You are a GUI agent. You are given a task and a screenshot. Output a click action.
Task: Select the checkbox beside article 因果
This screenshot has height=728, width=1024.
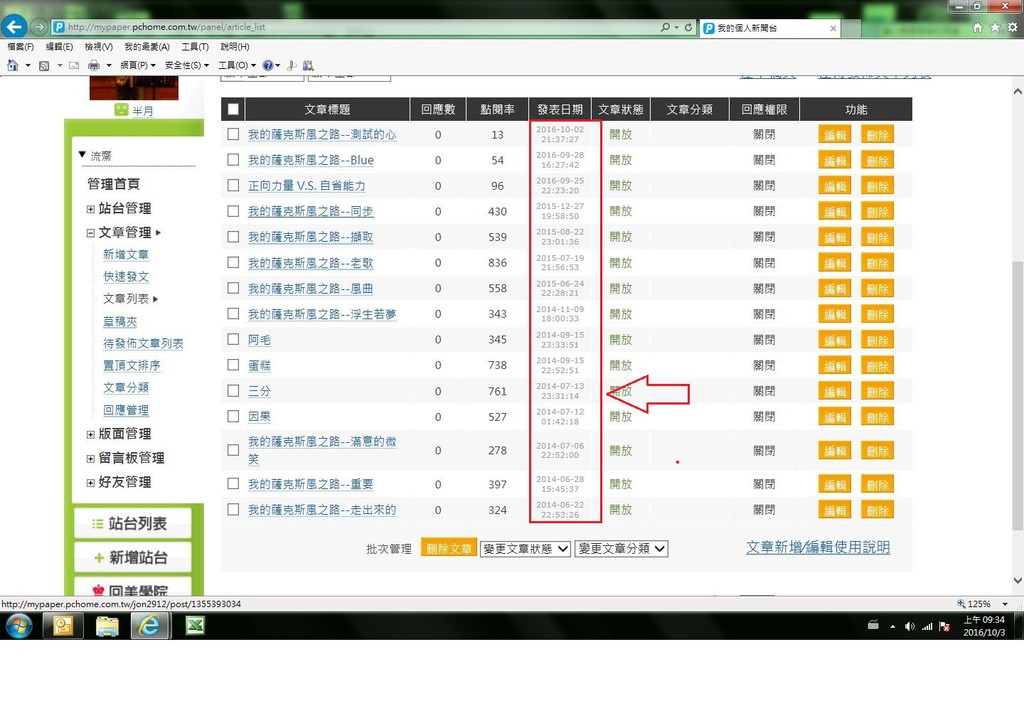point(233,416)
